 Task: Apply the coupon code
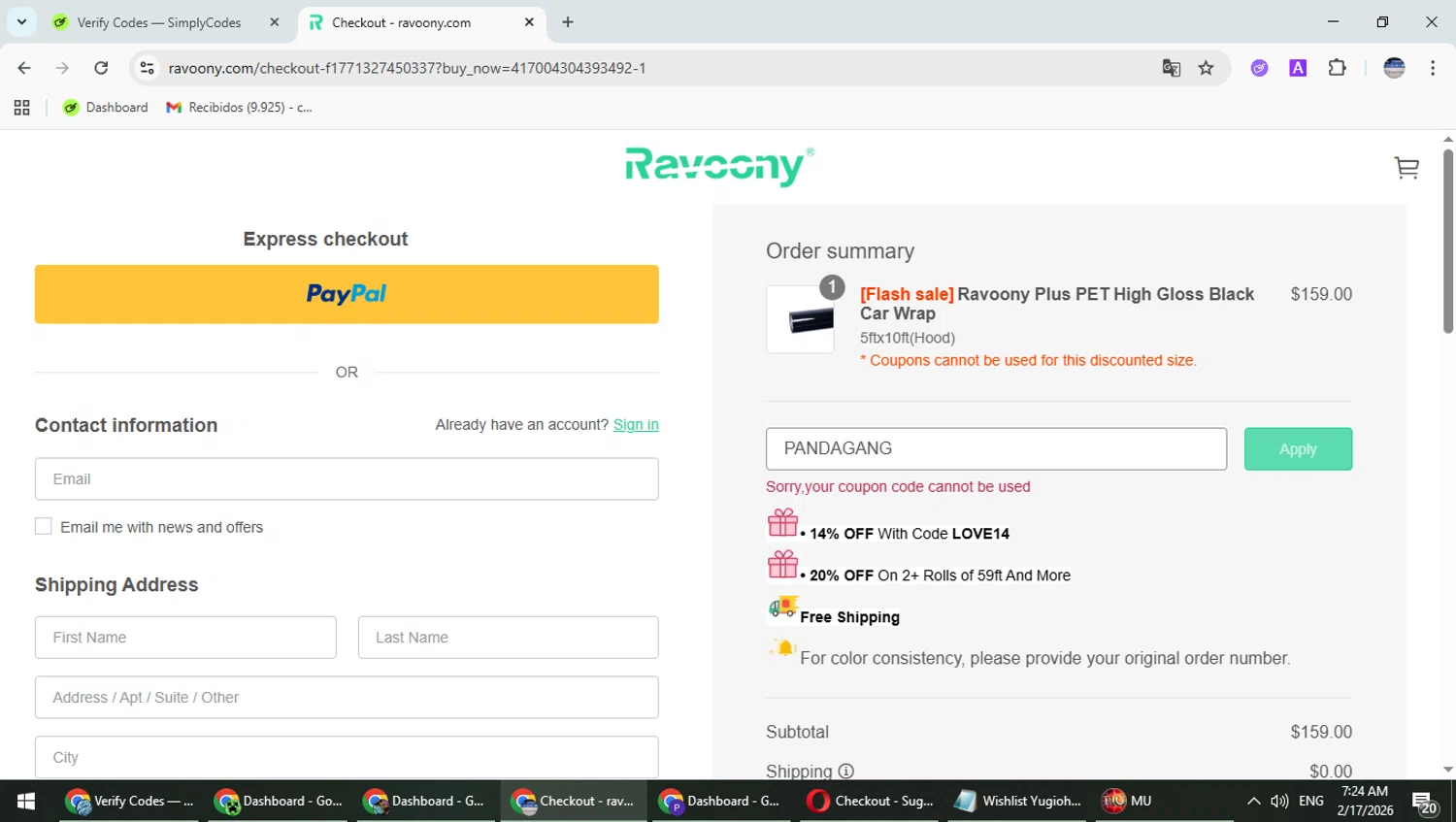[1298, 449]
